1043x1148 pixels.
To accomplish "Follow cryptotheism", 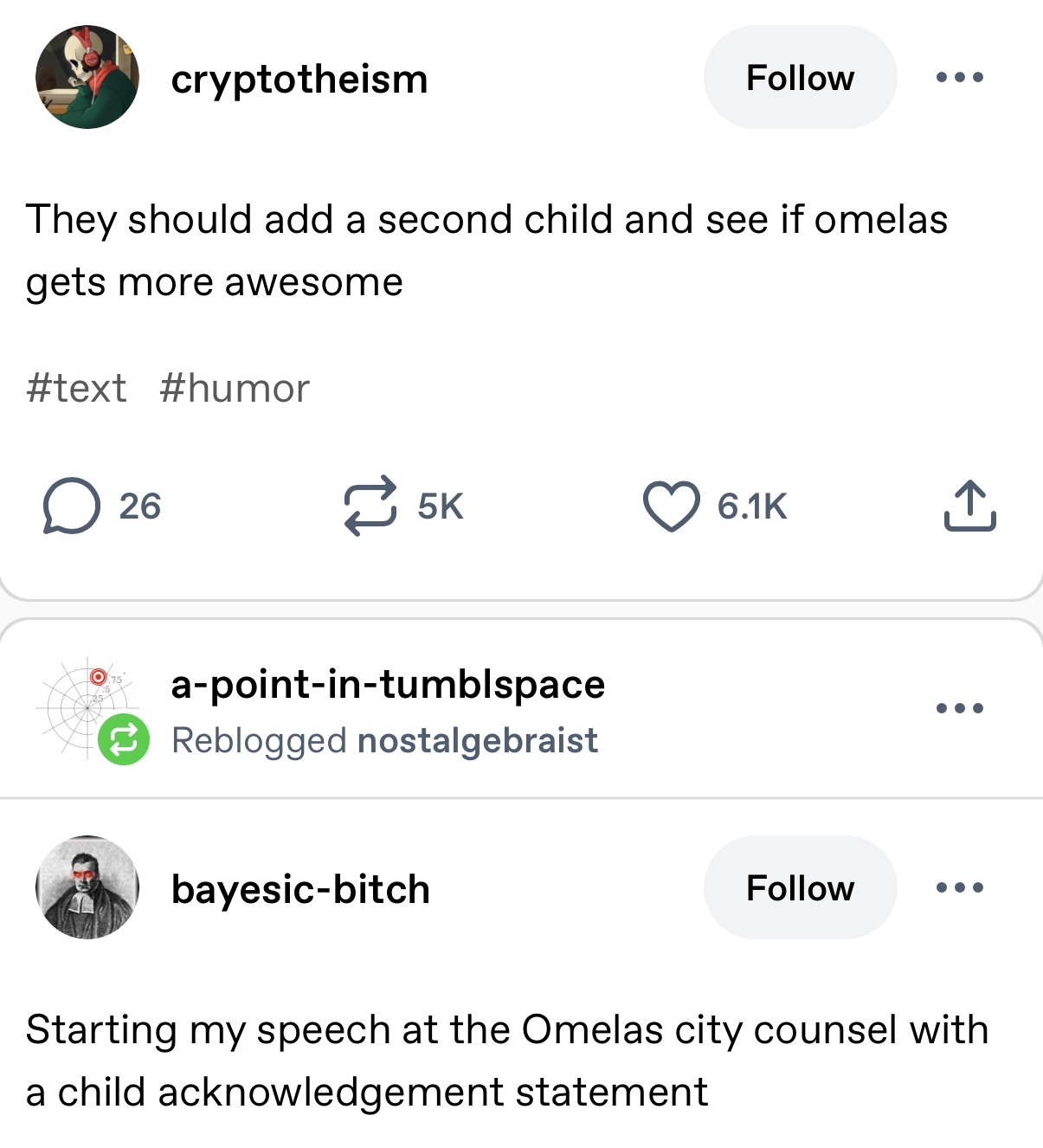I will [x=800, y=78].
